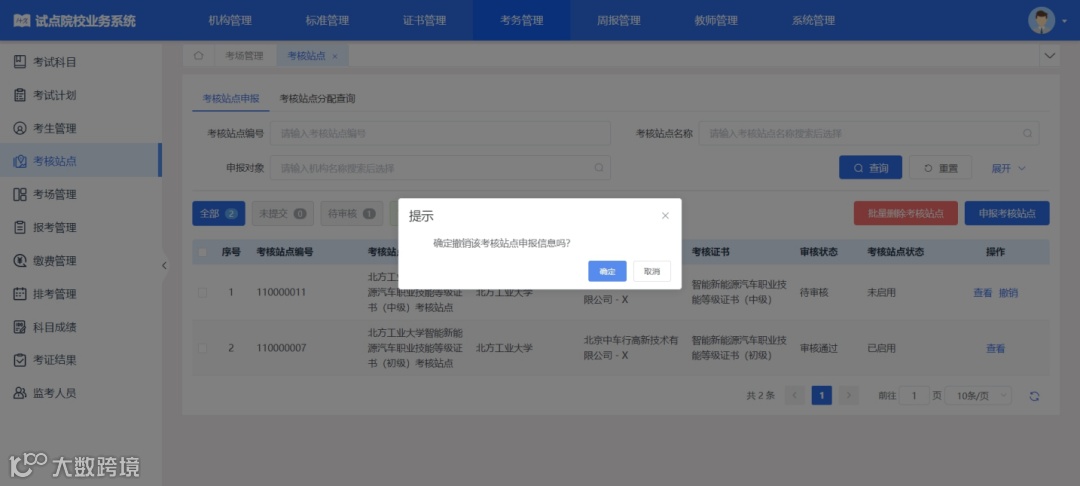Focus the 考核站点名称 search field

[x=869, y=134]
